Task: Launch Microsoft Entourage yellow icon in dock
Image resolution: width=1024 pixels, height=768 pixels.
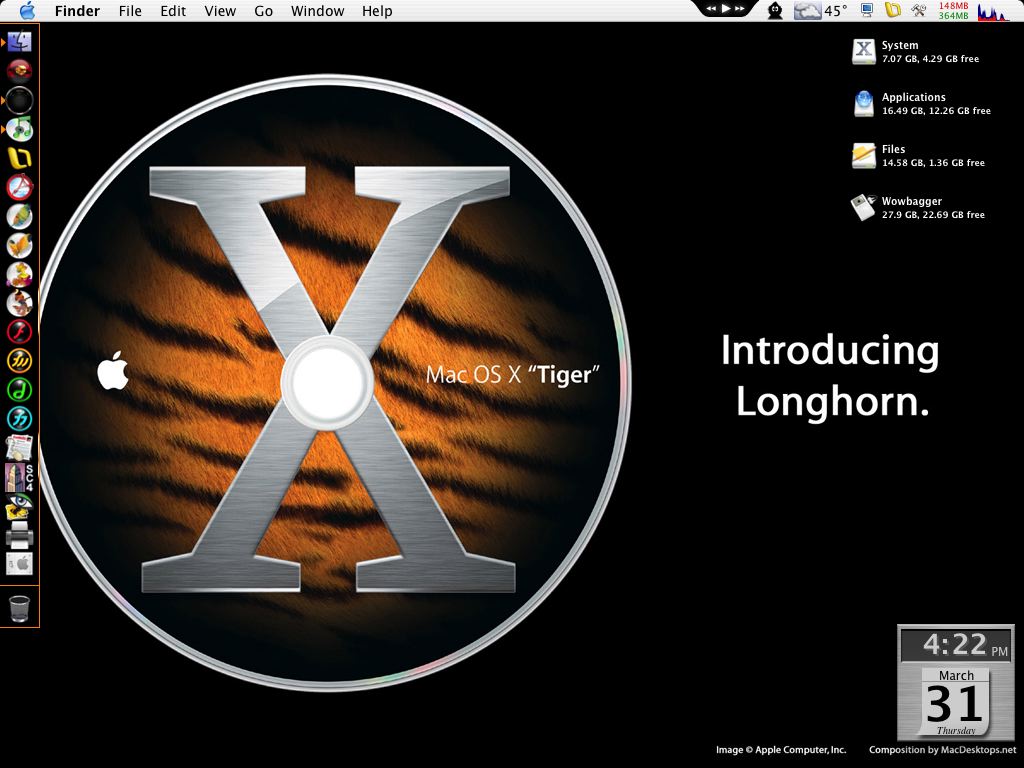Action: click(20, 158)
